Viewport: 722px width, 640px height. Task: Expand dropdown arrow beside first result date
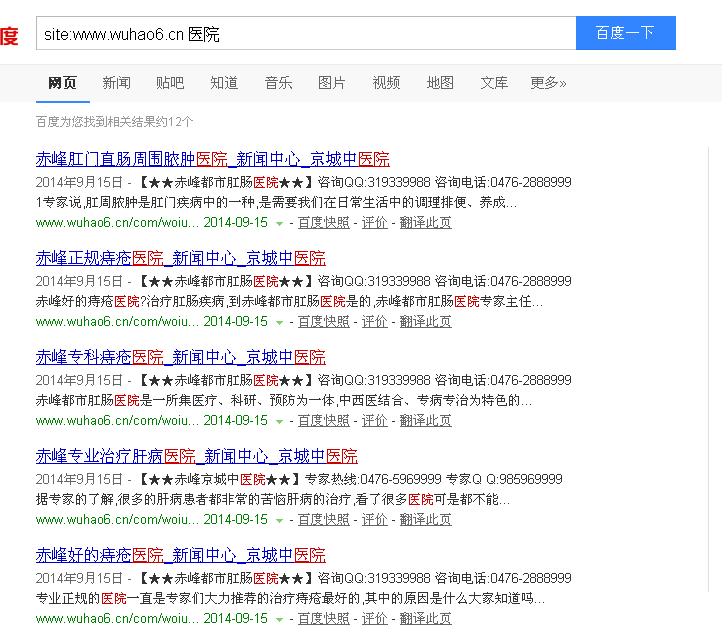280,223
